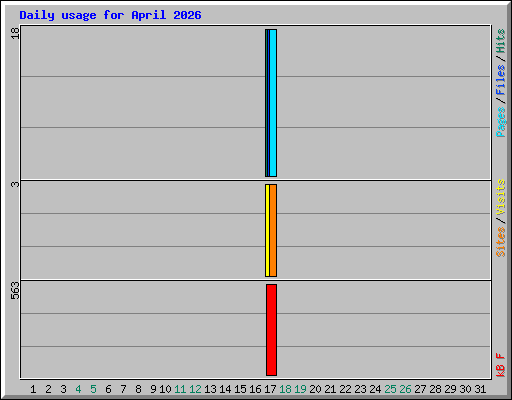Viewport: 512px width, 400px height.
Task: Click green weekend day "26" label
Action: (x=405, y=389)
